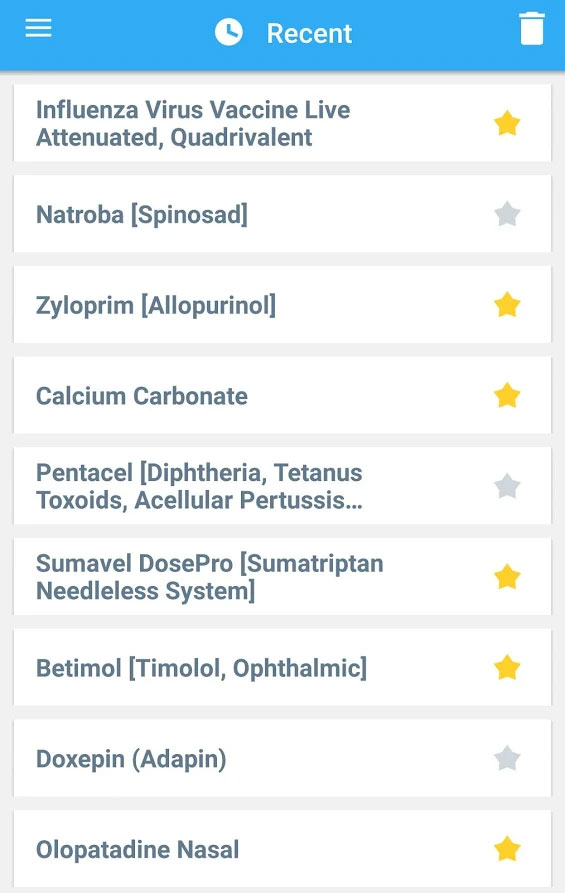Open the hamburger navigation menu

coord(38,27)
